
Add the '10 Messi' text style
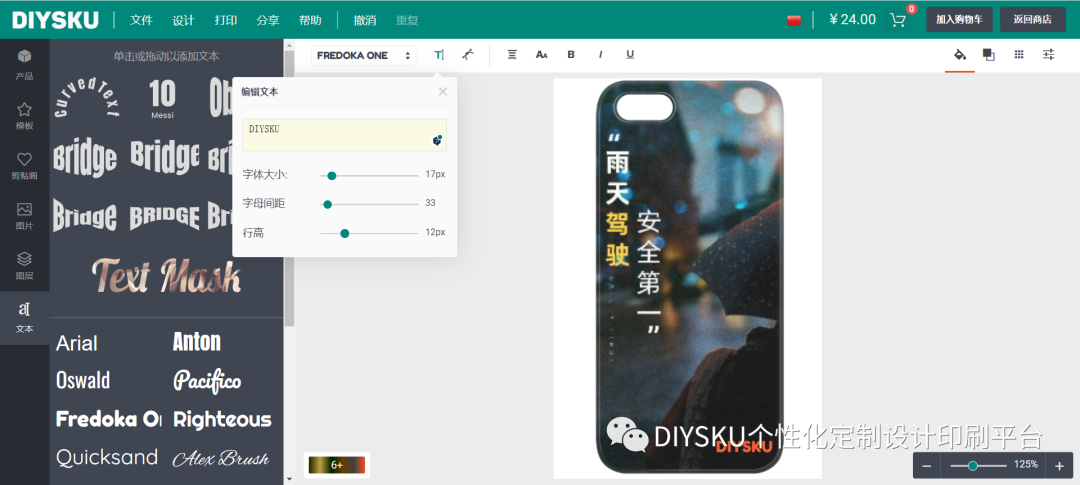[163, 99]
